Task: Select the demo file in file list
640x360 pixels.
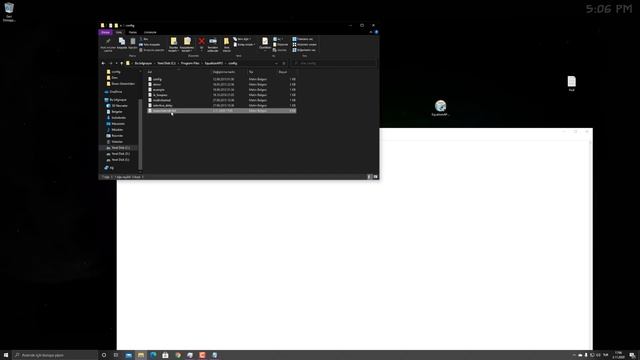Action: point(222,84)
